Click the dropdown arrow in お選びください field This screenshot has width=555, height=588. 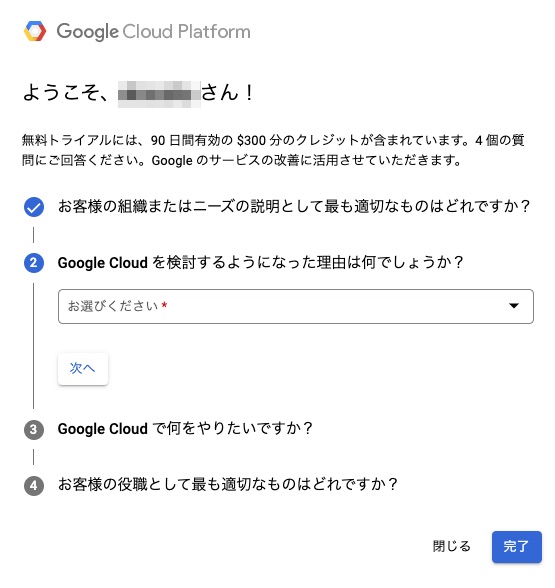(514, 306)
